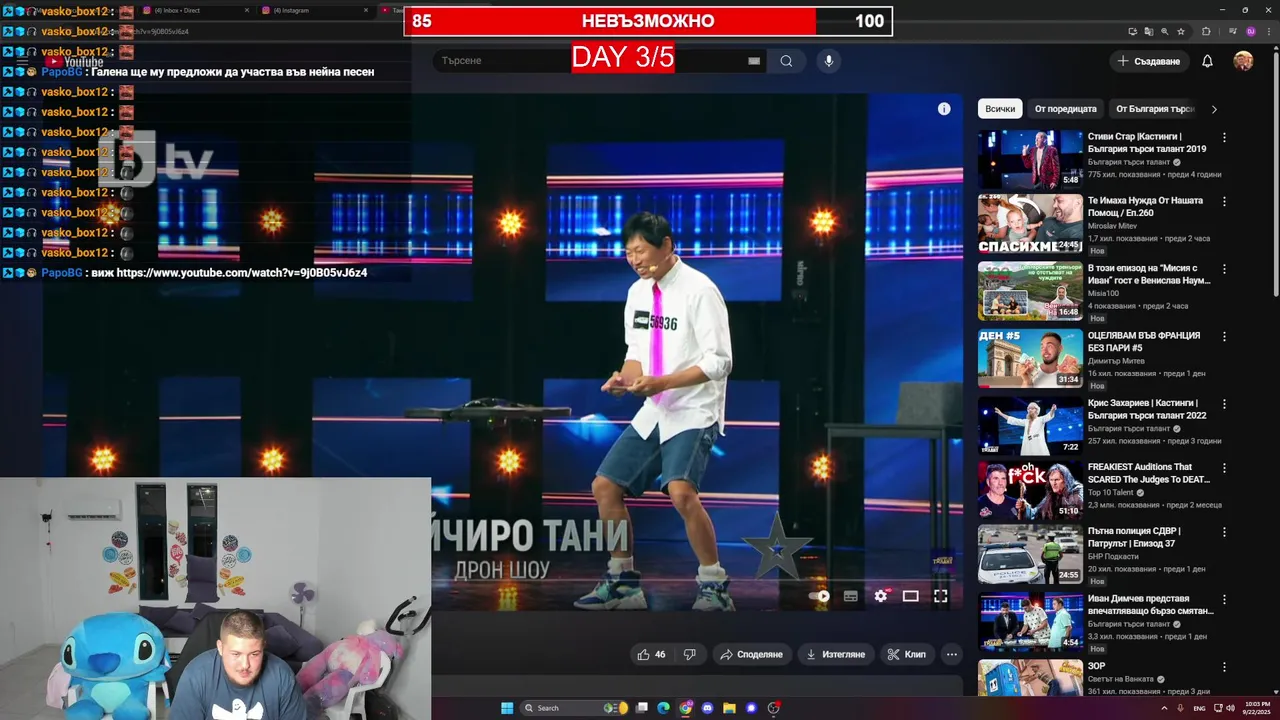1280x720 pixels.
Task: Open options menu for FREAKIEST Auditions video
Action: coord(1224,468)
